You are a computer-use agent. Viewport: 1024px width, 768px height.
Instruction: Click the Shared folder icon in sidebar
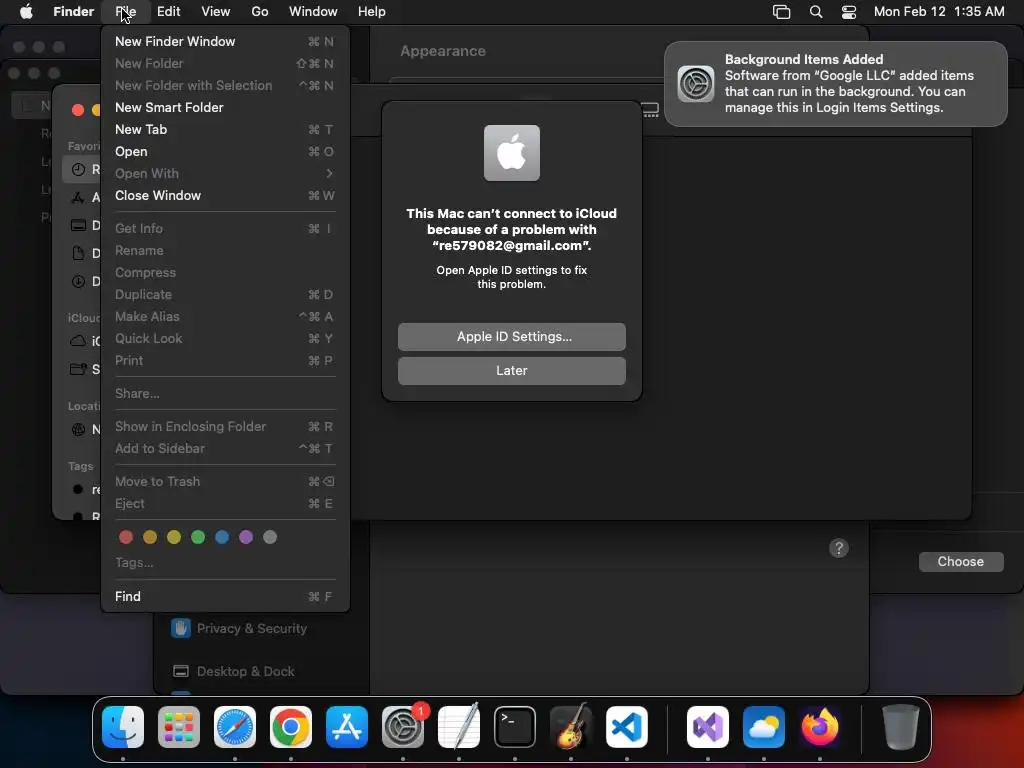(78, 369)
